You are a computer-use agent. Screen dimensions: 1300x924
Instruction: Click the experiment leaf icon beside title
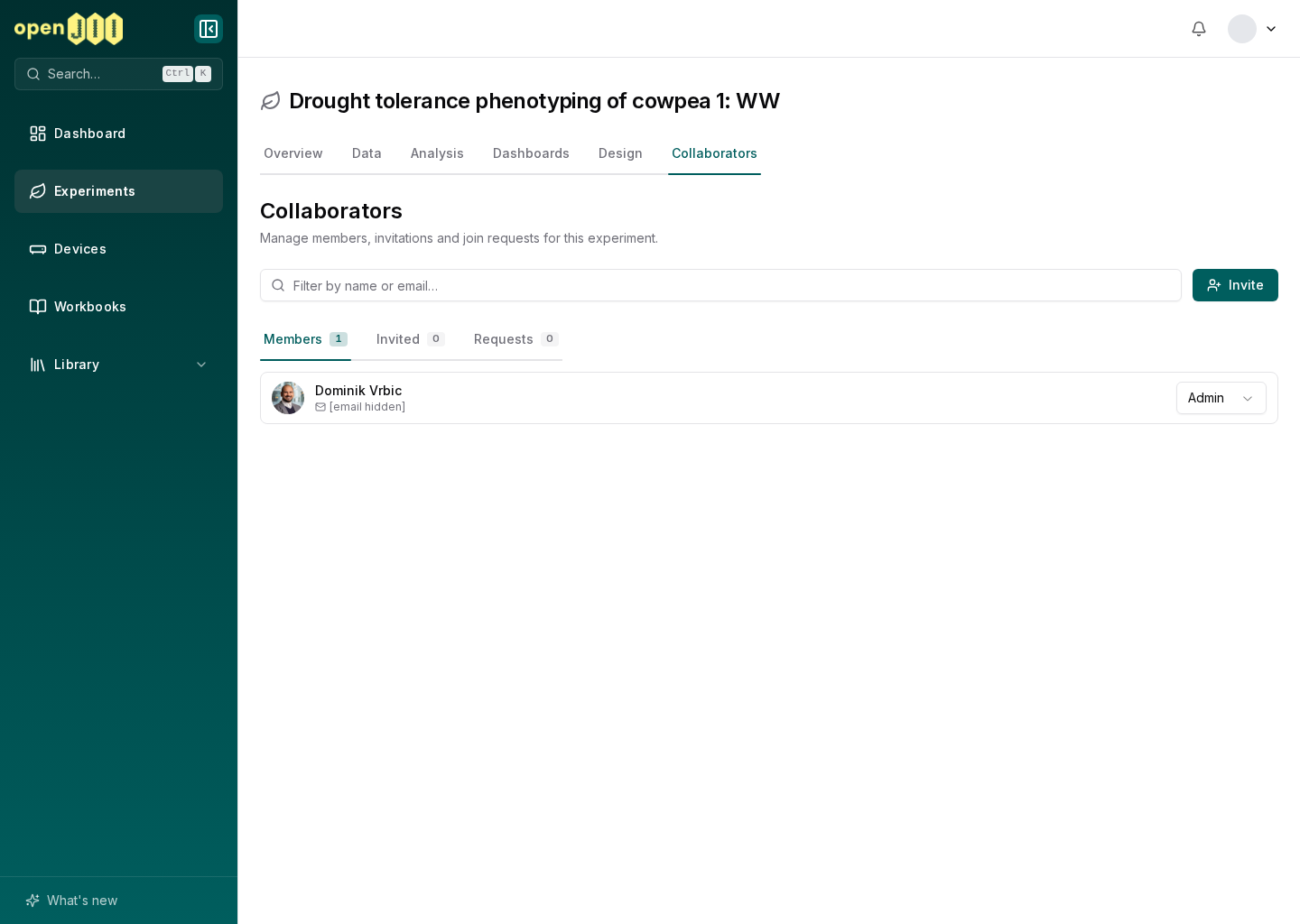tap(271, 101)
